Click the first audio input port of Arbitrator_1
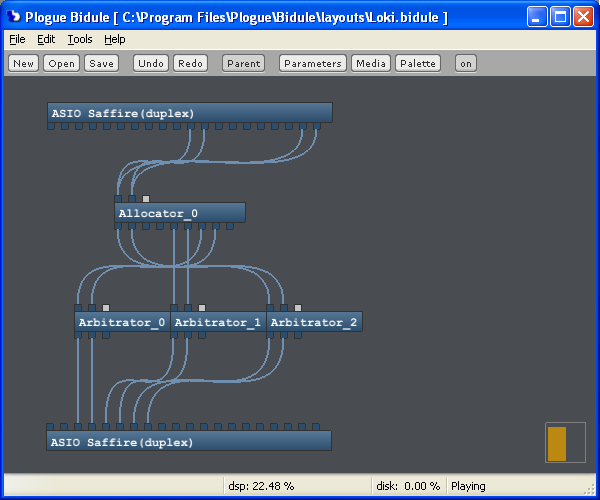Screen dimensions: 600x500 174,308
